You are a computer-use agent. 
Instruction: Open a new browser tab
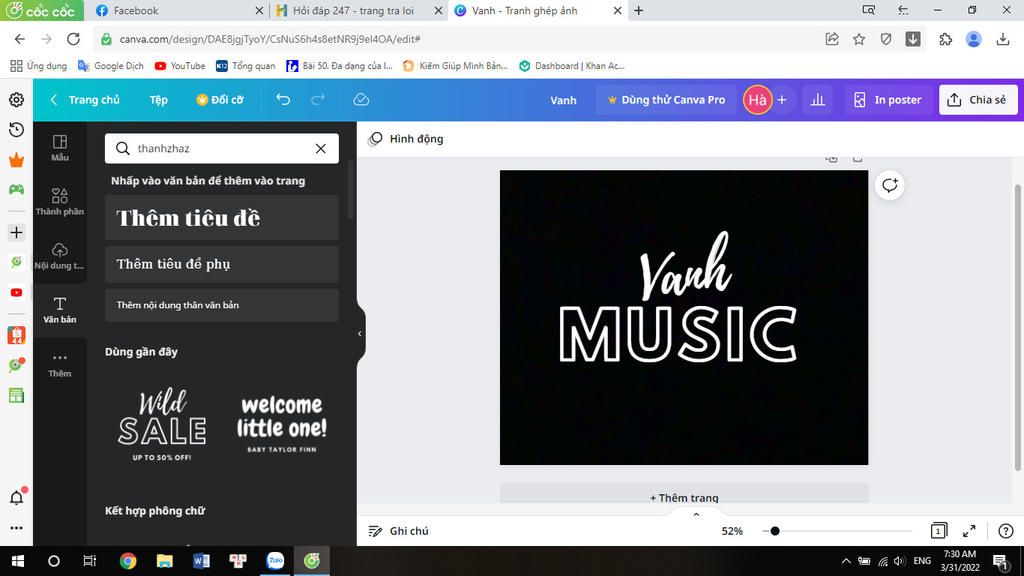tap(639, 10)
